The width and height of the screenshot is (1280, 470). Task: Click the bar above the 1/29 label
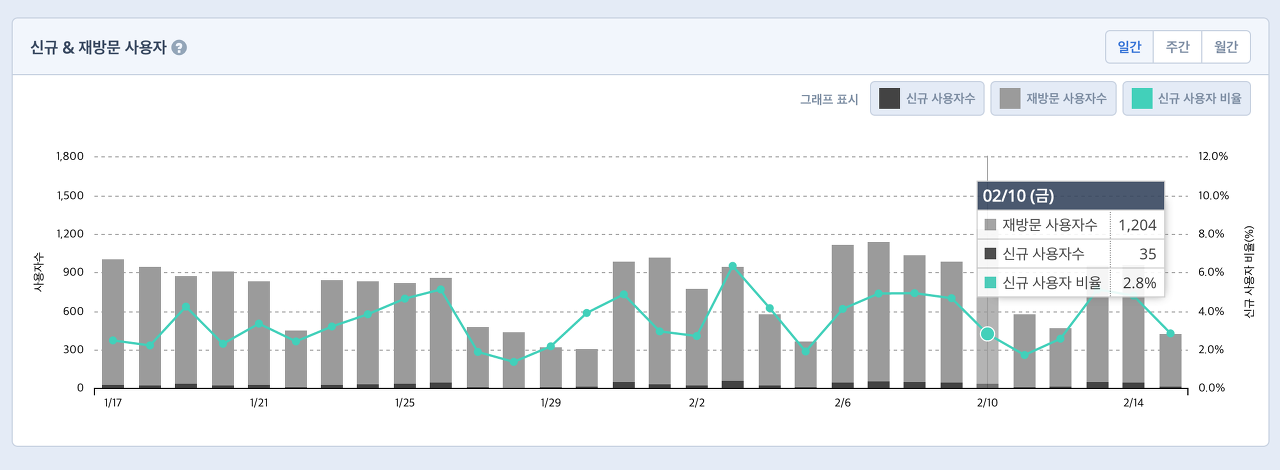[x=551, y=367]
